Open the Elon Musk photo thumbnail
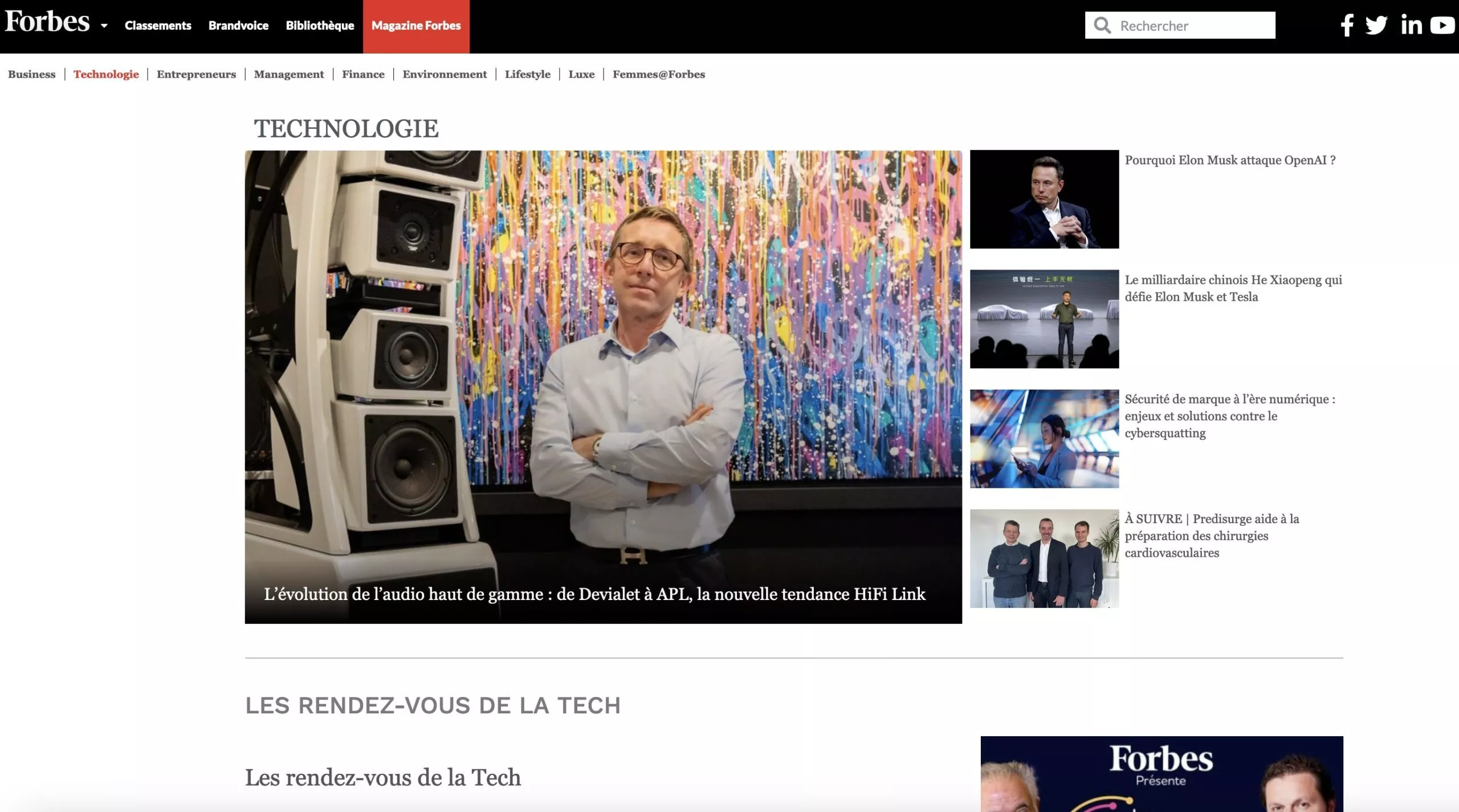Viewport: 1459px width, 812px height. (x=1044, y=199)
